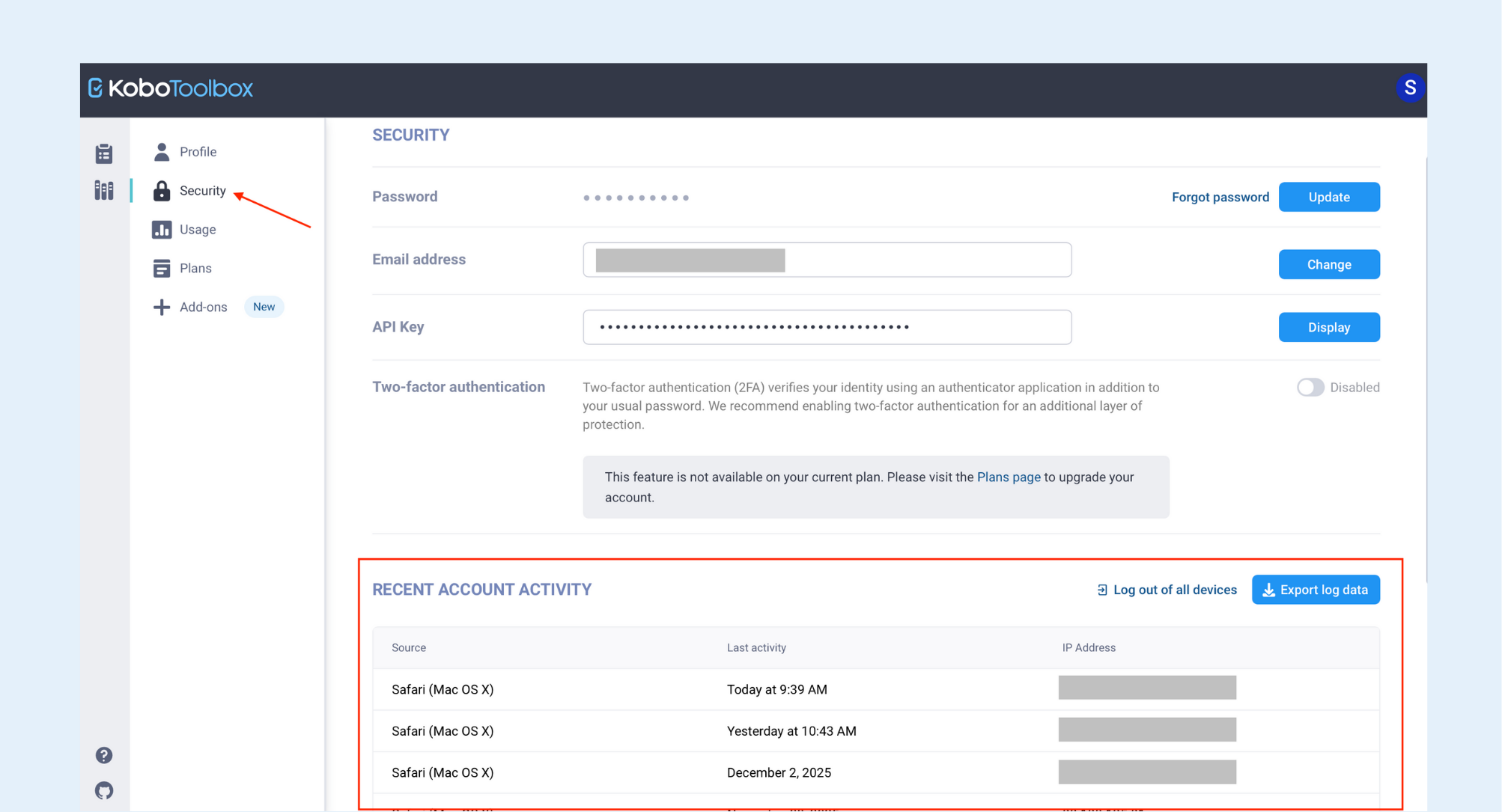Image resolution: width=1502 pixels, height=812 pixels.
Task: Select the 'Yesterday at 10:43 AM' activity entry
Action: tap(876, 731)
